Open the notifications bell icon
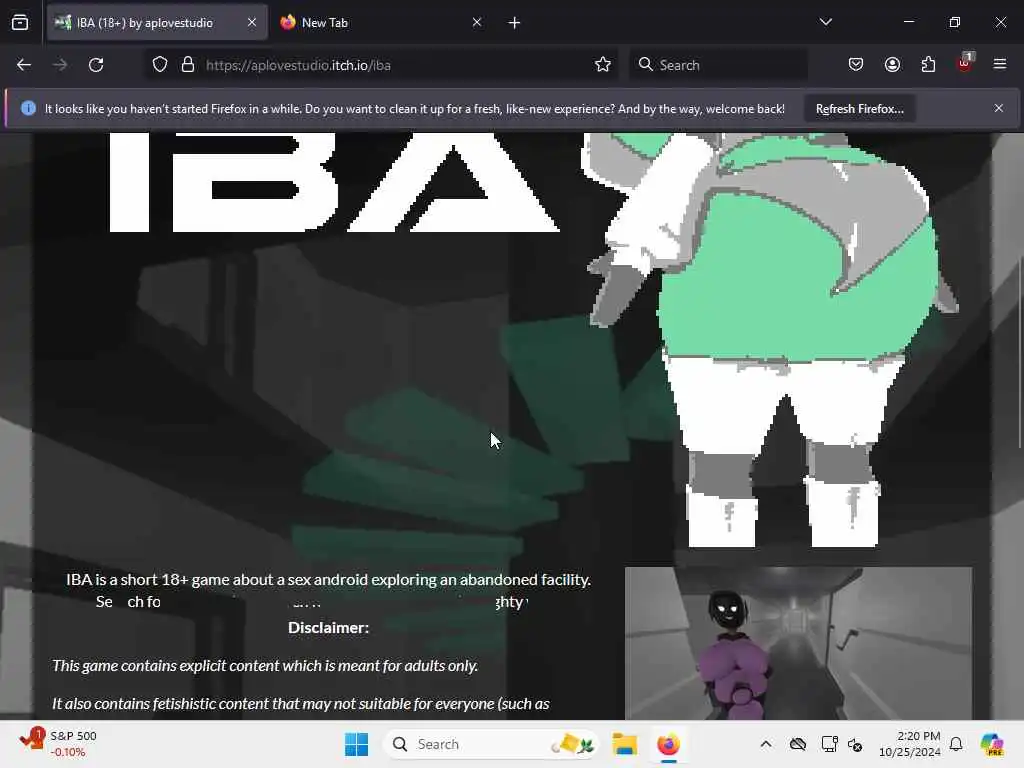This screenshot has width=1024, height=768. click(956, 744)
